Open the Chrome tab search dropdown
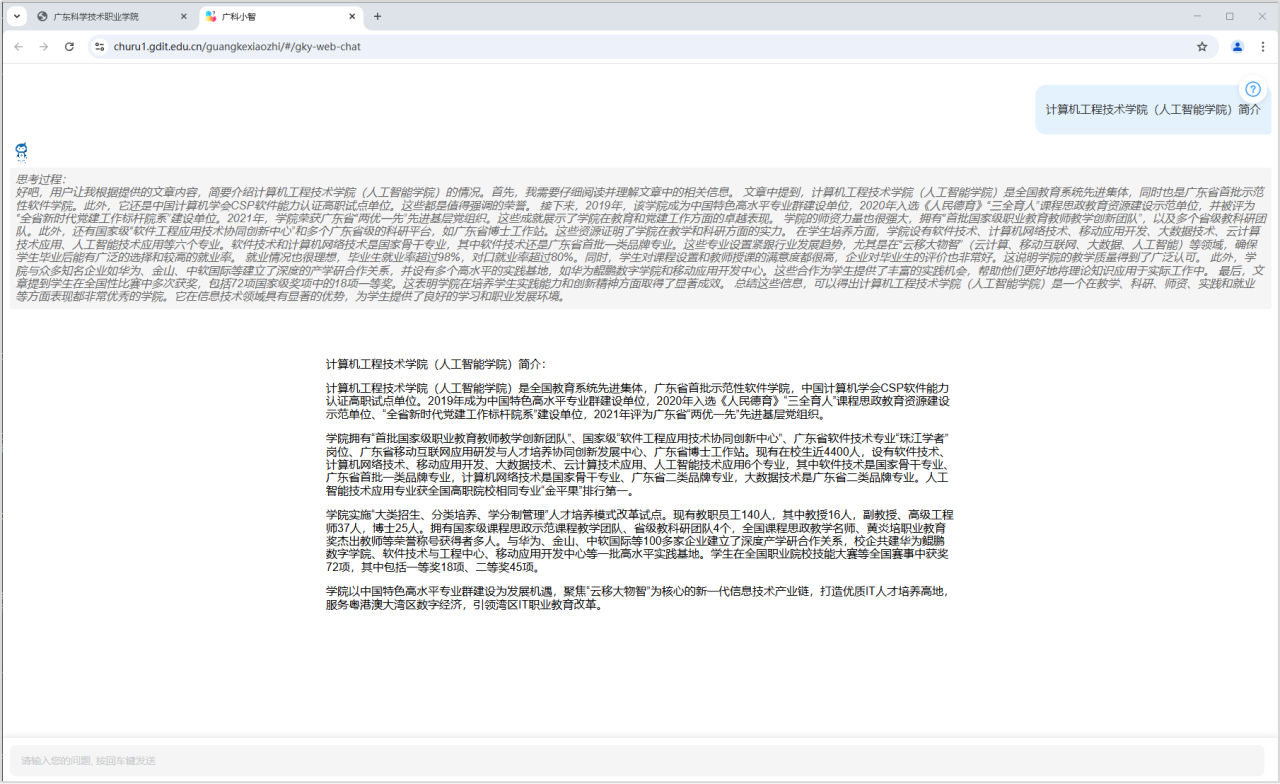Screen dimensions: 1280x784 pos(16,16)
